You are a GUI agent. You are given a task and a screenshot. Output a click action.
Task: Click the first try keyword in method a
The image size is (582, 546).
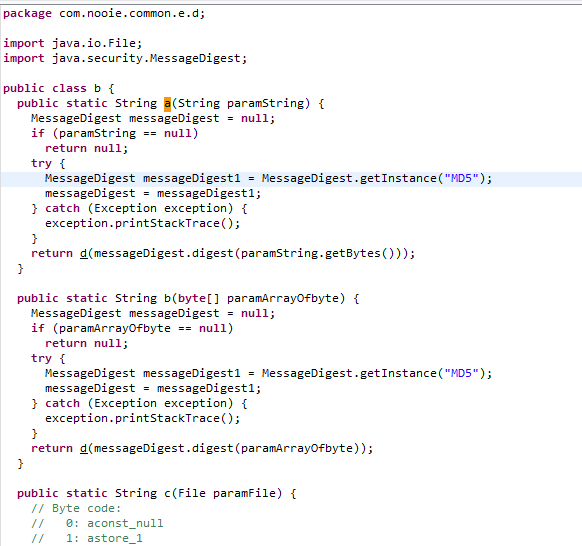coord(41,164)
